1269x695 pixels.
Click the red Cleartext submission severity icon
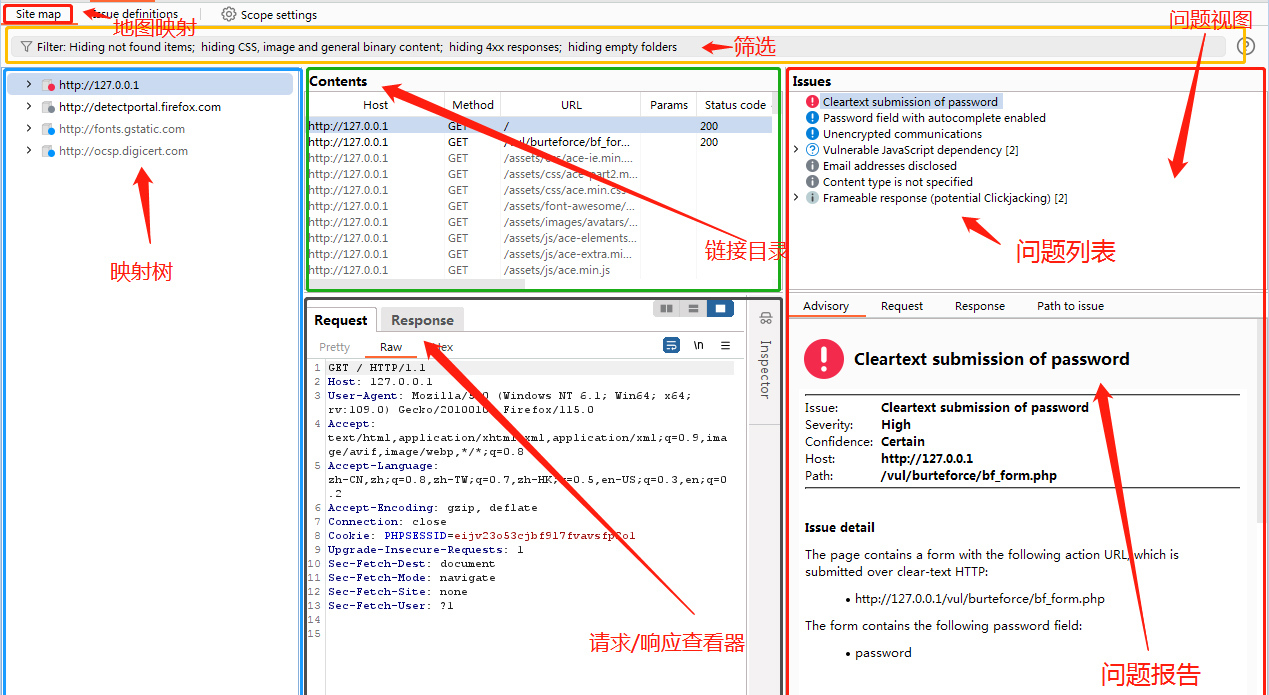812,102
